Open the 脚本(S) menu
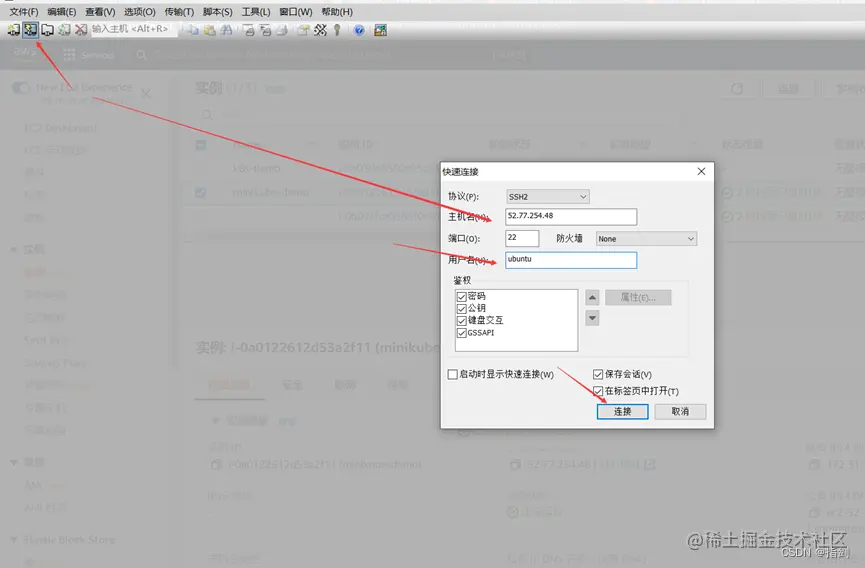865x568 pixels. pyautogui.click(x=217, y=12)
